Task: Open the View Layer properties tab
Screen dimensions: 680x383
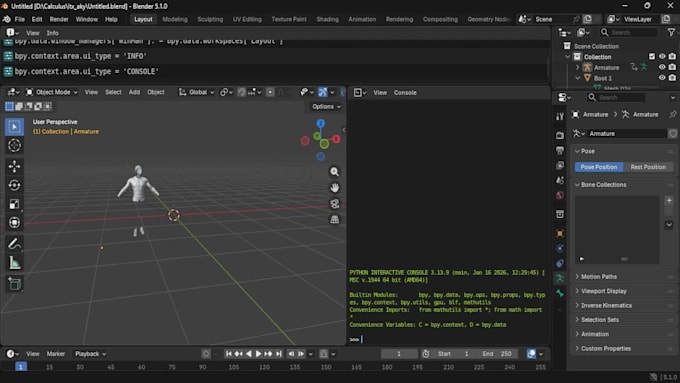Action: (560, 165)
